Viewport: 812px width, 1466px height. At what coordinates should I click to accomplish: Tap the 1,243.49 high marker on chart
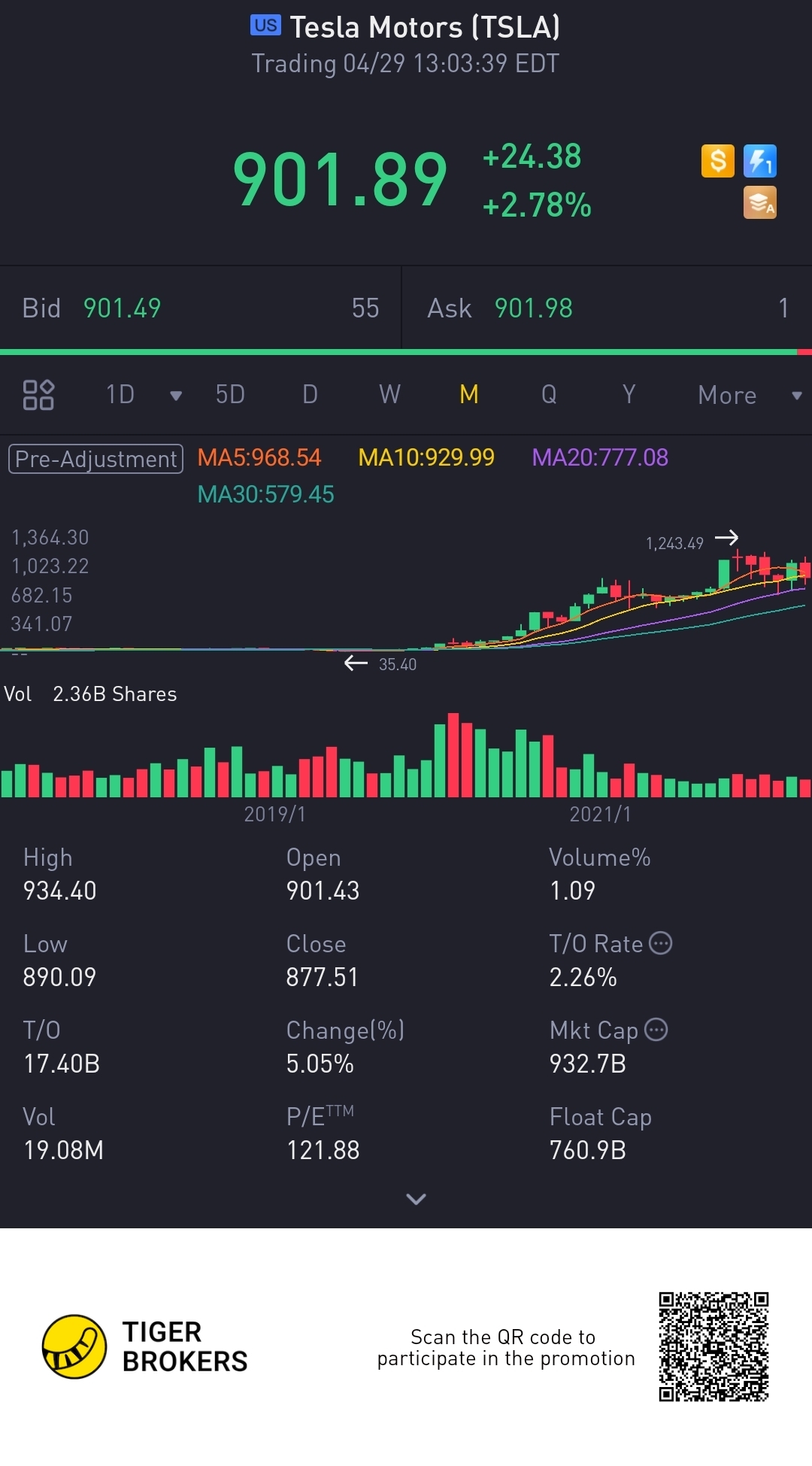674,543
